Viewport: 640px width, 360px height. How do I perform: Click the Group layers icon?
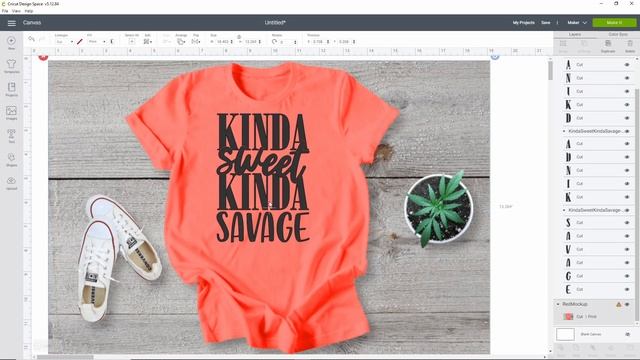click(x=563, y=44)
